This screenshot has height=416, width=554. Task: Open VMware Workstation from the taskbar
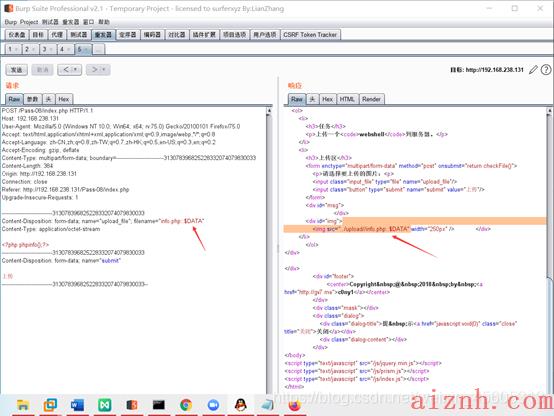pyautogui.click(x=50, y=405)
